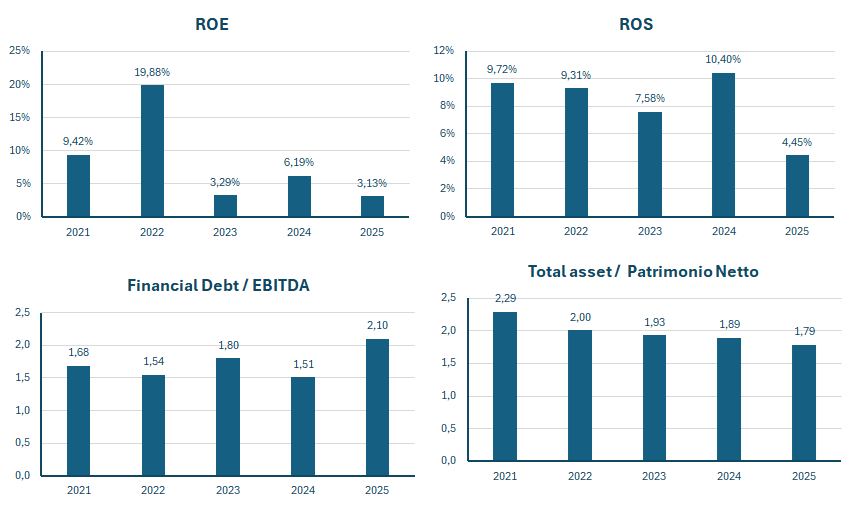857x520 pixels.
Task: Click the 12% axis label in ROS chart
Action: pyautogui.click(x=443, y=51)
